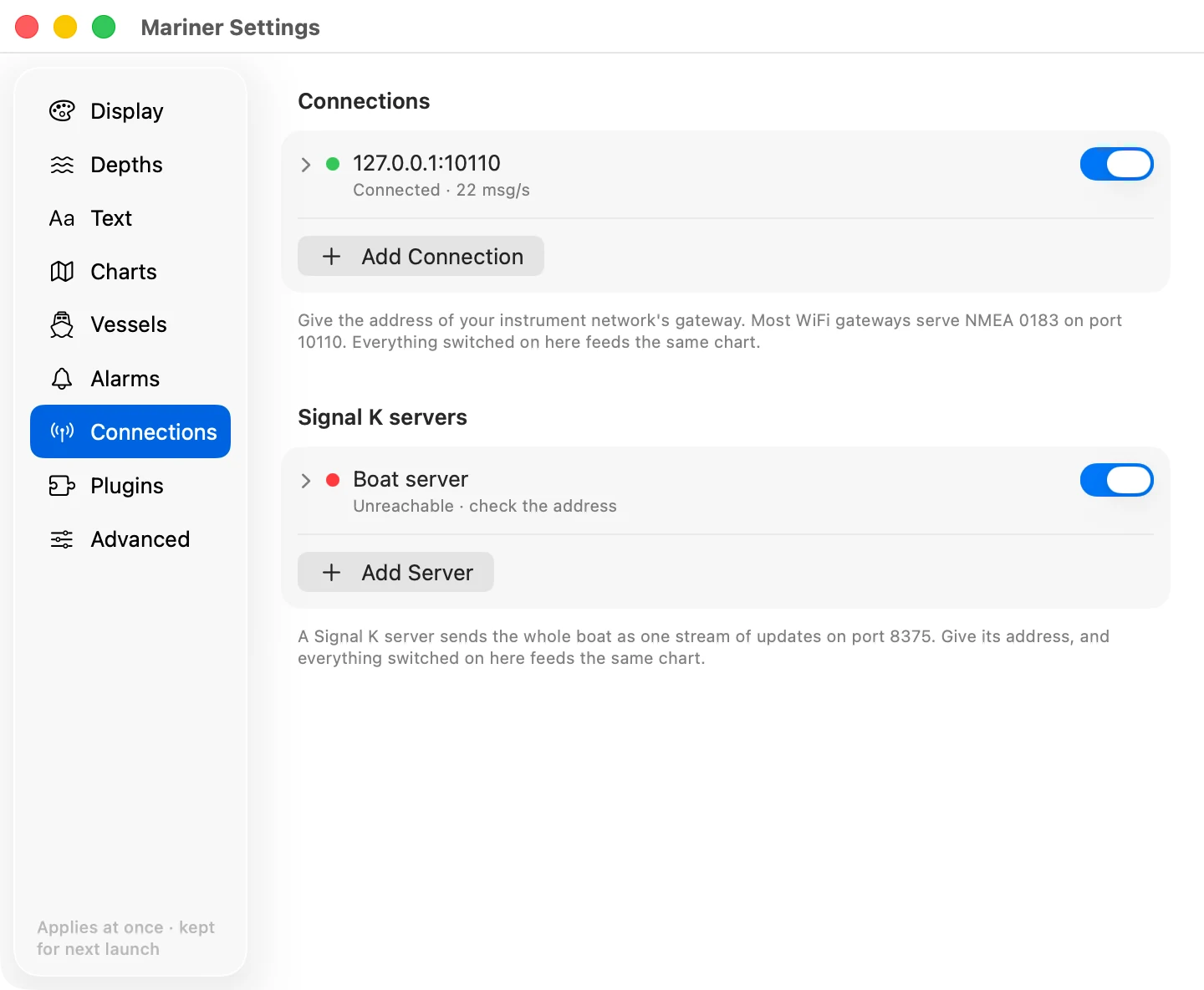Select Vessels in the sidebar
The height and width of the screenshot is (990, 1204).
pos(130,324)
